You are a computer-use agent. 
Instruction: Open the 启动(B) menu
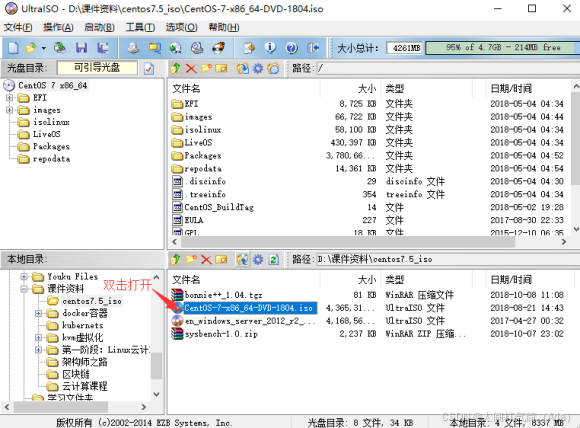click(99, 27)
